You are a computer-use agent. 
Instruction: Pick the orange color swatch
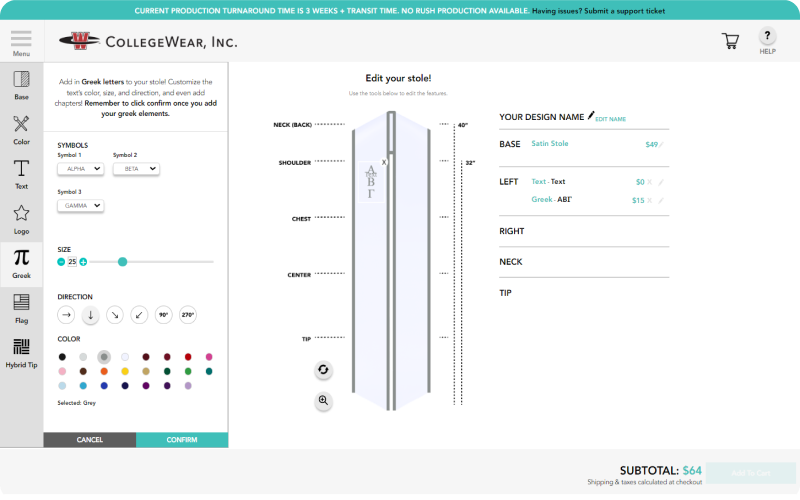point(104,371)
